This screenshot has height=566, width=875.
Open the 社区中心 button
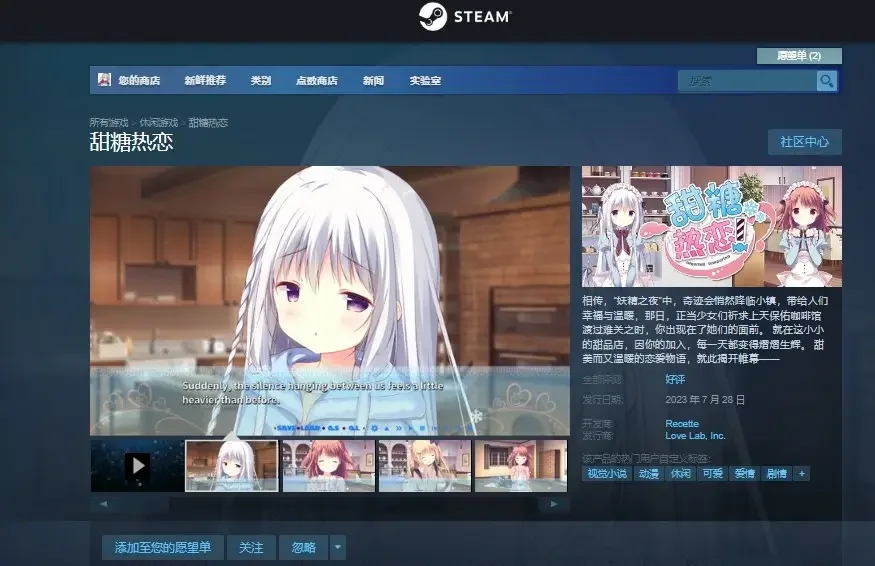pos(805,142)
